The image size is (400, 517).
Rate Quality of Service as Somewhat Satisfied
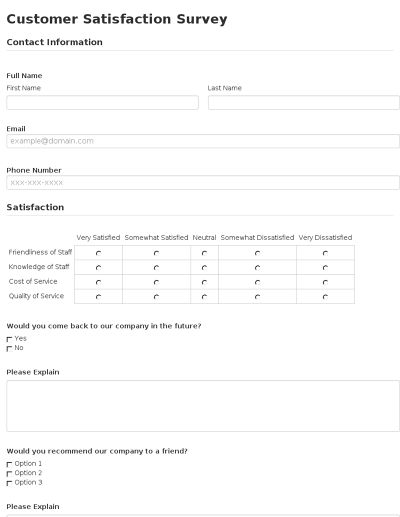coord(156,297)
